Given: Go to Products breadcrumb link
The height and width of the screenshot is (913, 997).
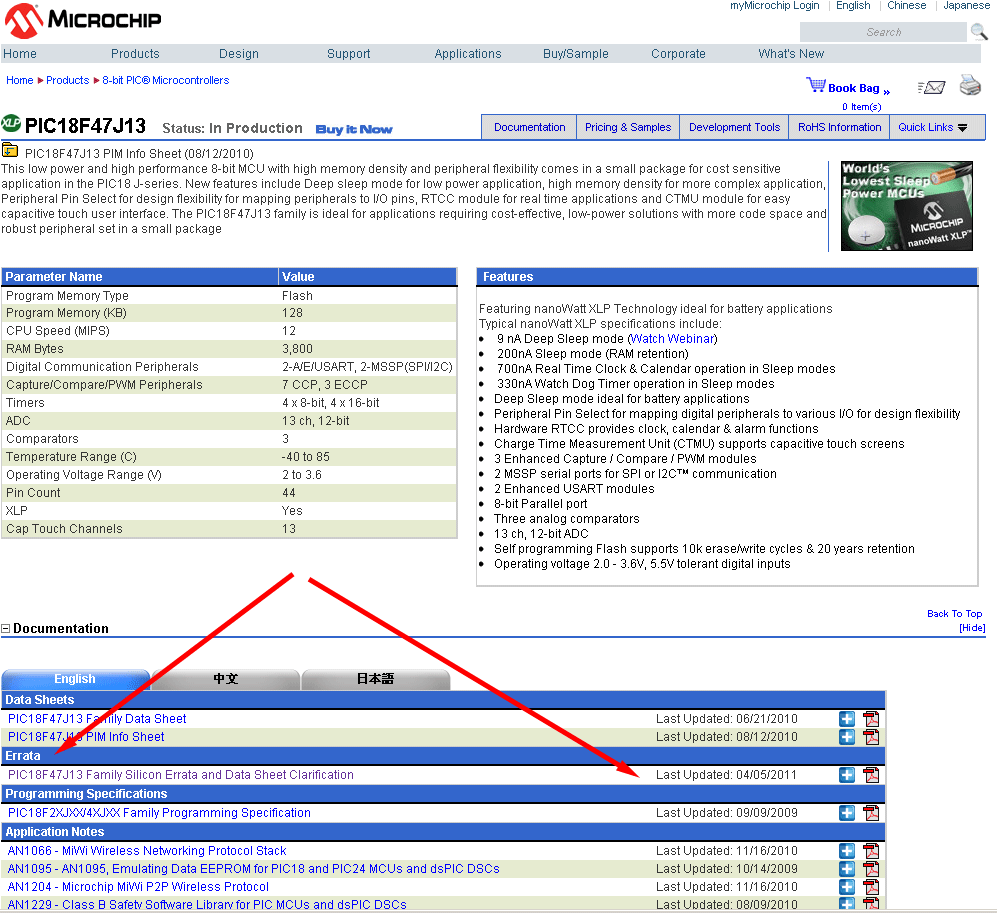Looking at the screenshot, I should (x=67, y=80).
